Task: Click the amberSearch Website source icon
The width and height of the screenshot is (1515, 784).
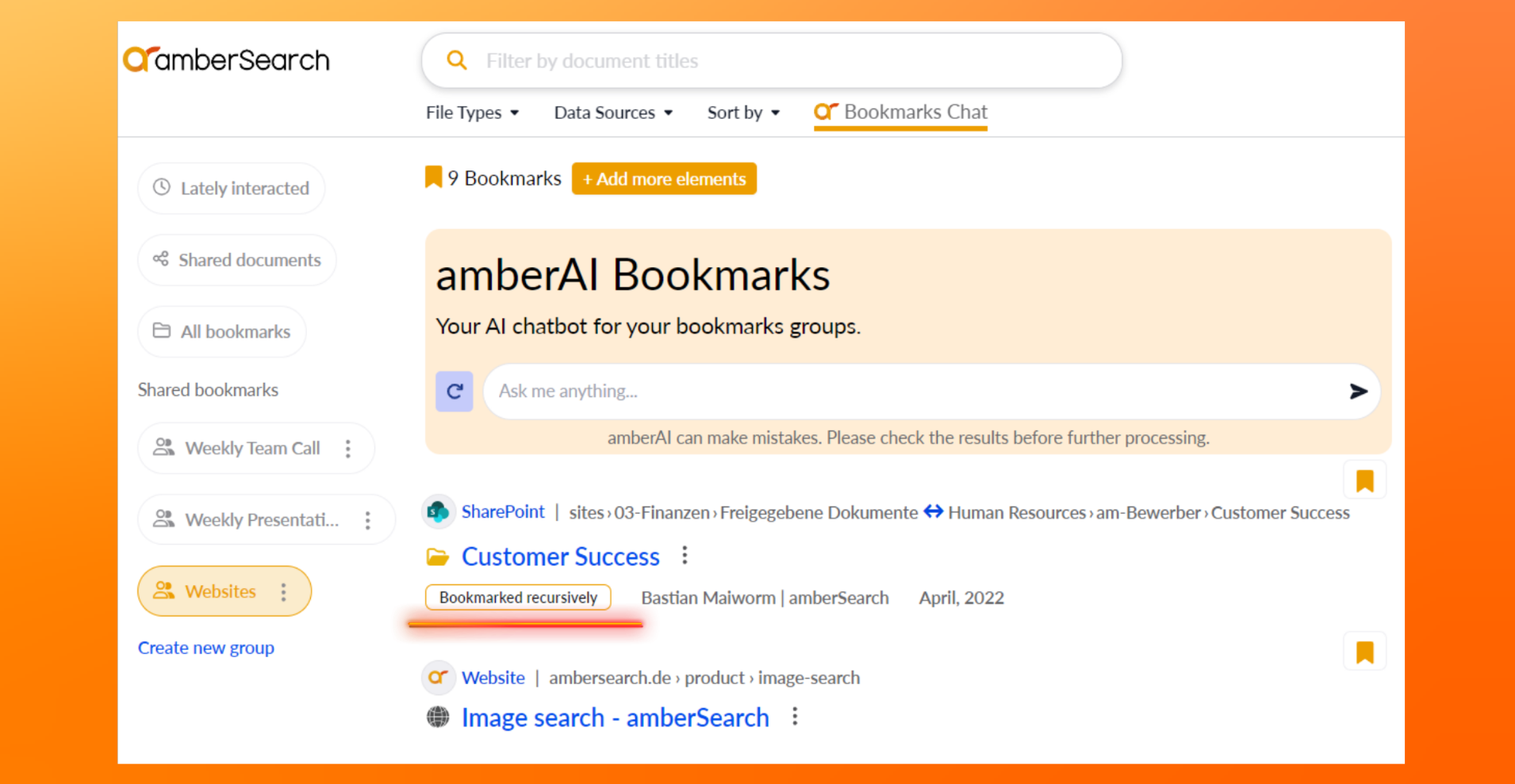Action: point(438,678)
